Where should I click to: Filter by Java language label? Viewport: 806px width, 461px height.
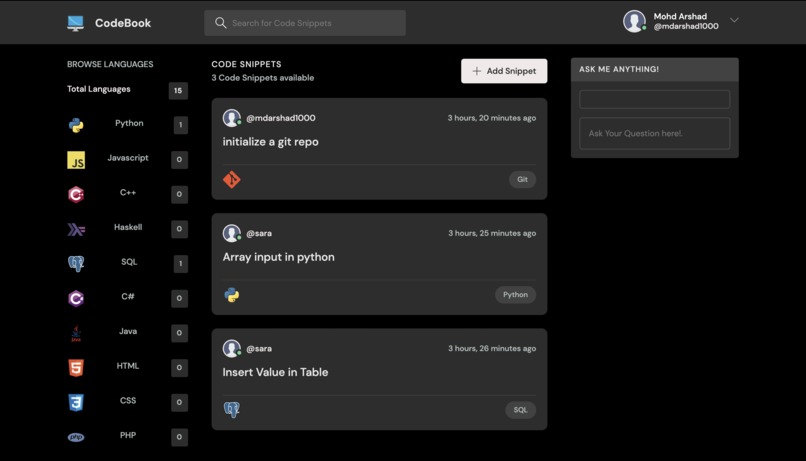(x=128, y=331)
